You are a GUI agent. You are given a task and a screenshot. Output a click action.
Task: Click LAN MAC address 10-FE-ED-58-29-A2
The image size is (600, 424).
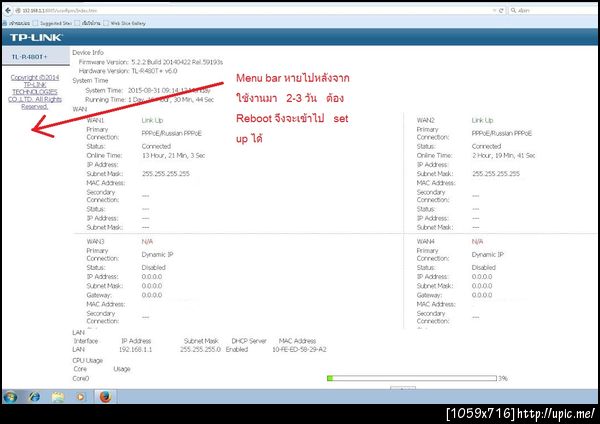coord(299,349)
